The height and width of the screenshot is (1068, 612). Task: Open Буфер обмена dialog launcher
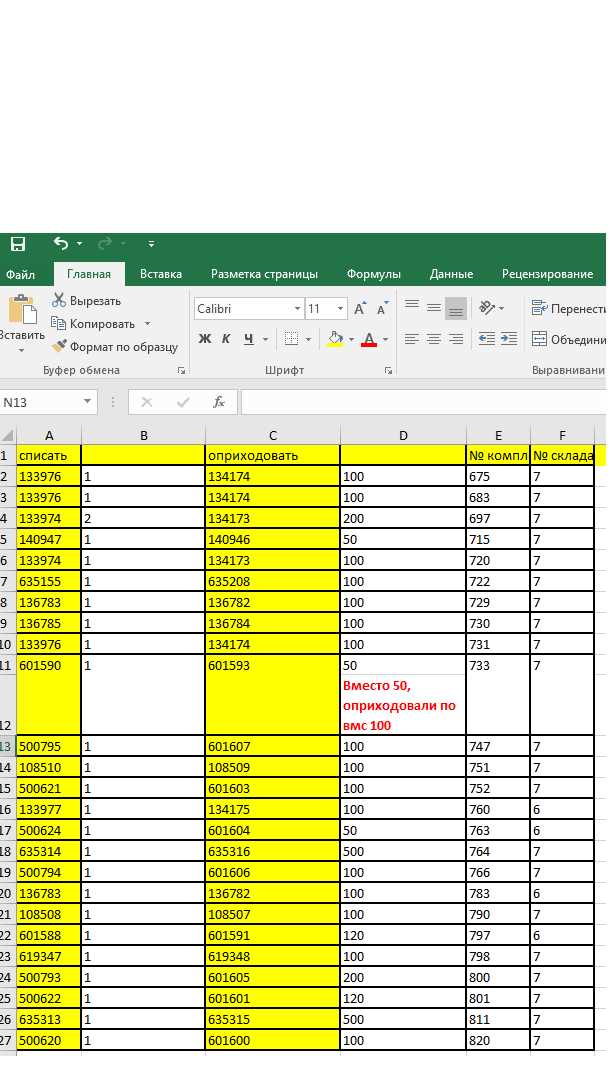click(181, 371)
